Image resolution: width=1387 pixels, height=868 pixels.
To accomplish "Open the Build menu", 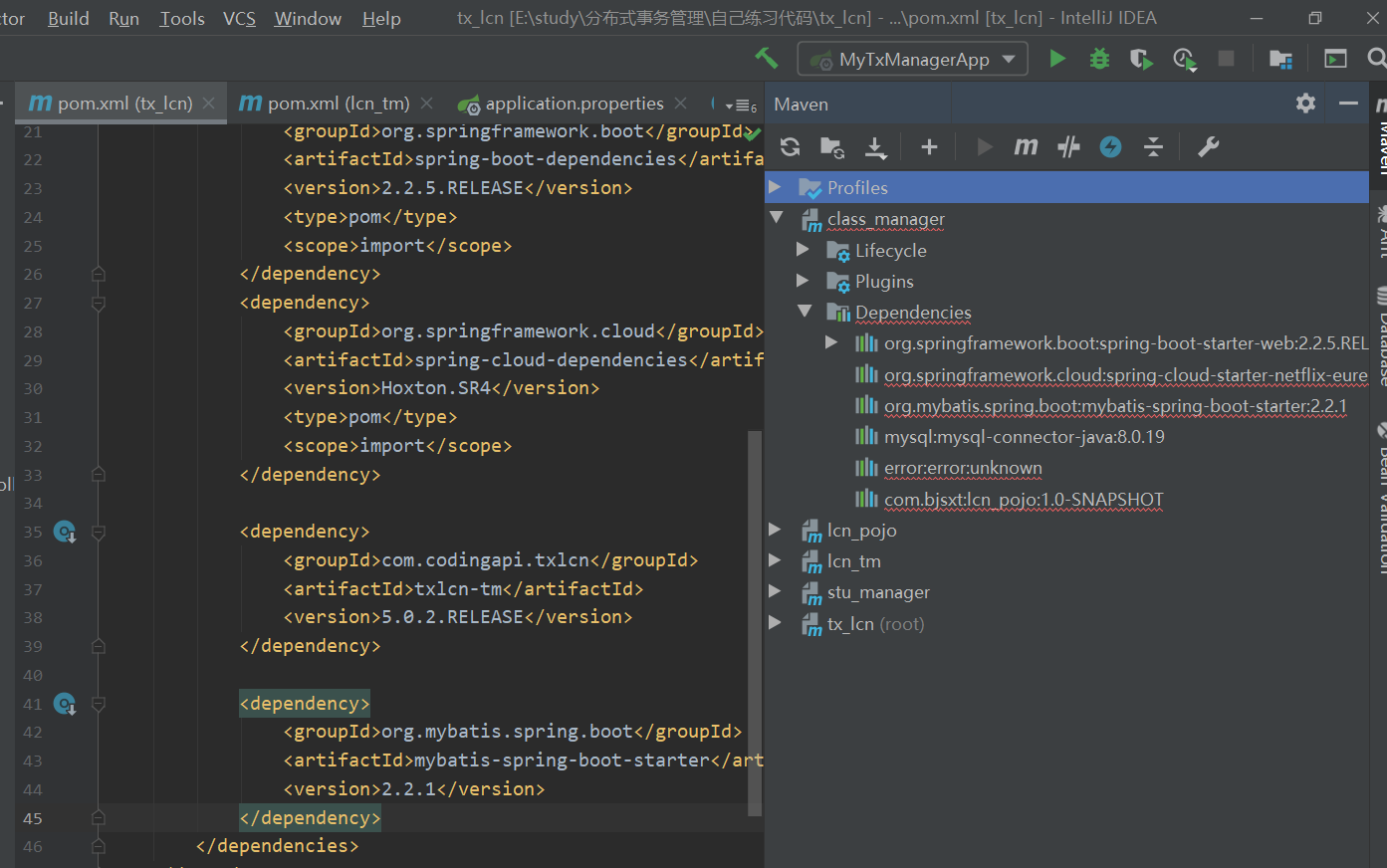I will pos(69,18).
